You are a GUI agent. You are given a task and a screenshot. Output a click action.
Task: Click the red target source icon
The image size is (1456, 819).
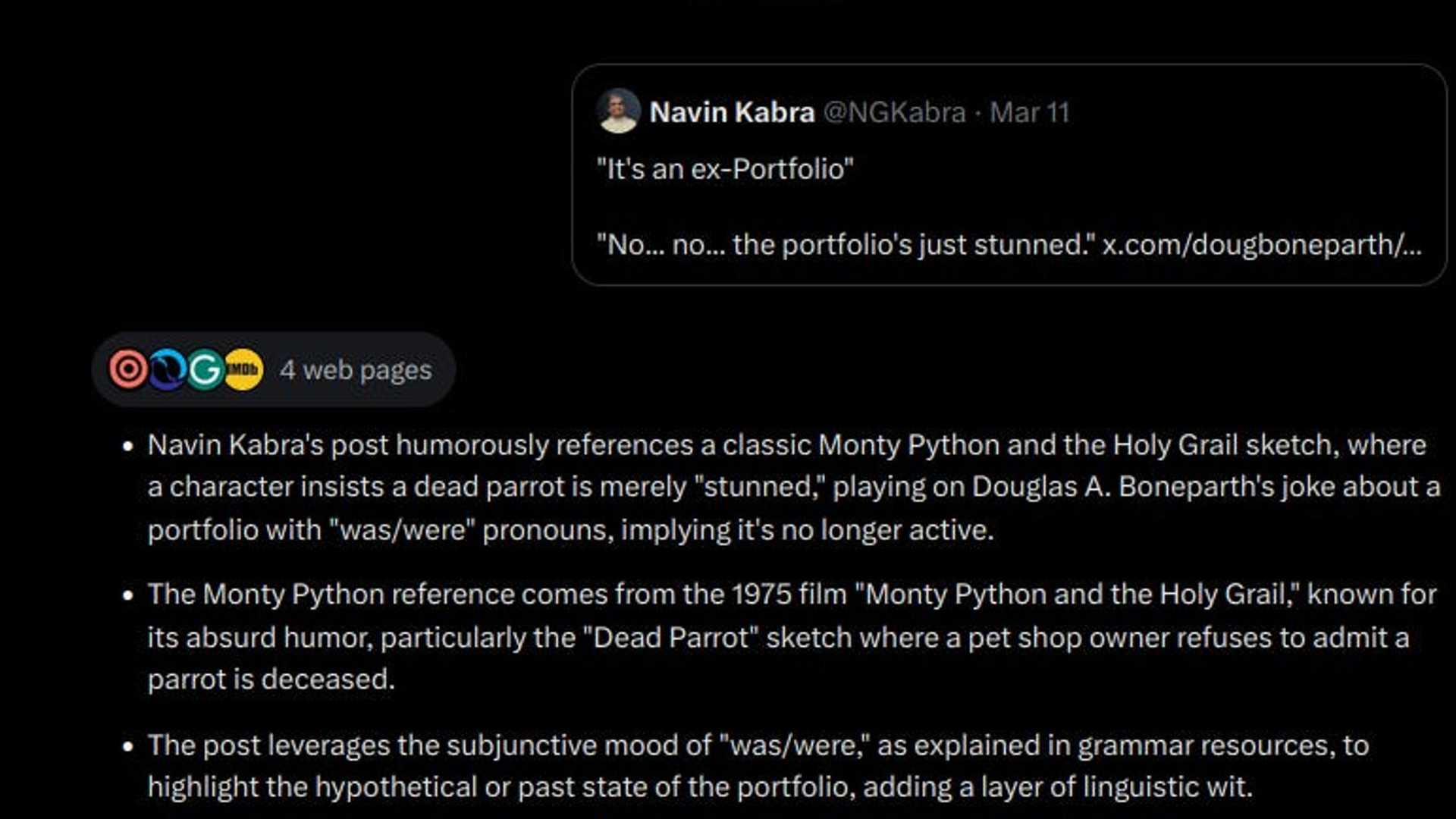click(x=128, y=369)
